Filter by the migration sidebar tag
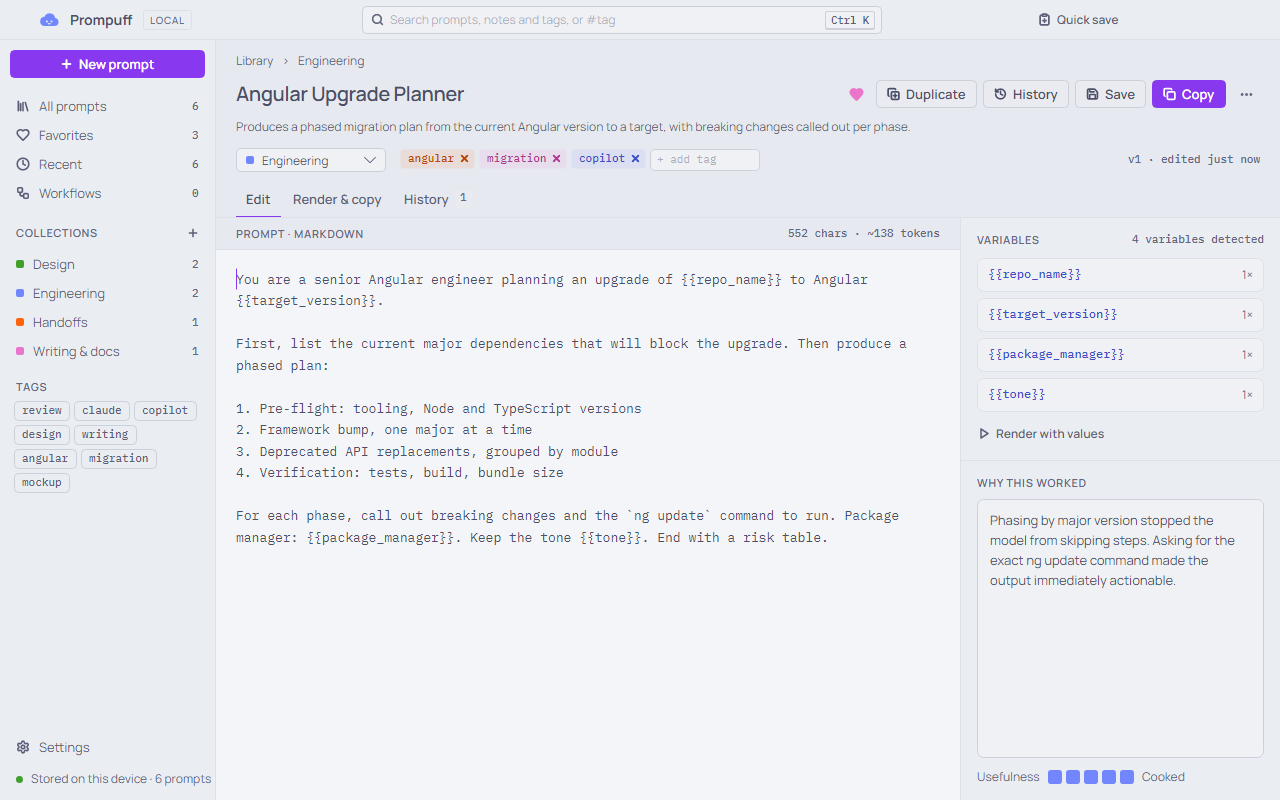1280x800 pixels. click(119, 458)
